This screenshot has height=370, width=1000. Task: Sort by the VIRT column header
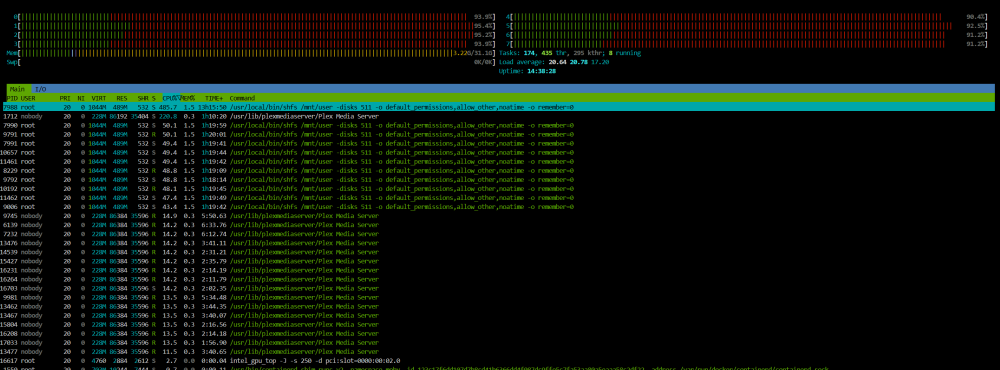(x=99, y=98)
